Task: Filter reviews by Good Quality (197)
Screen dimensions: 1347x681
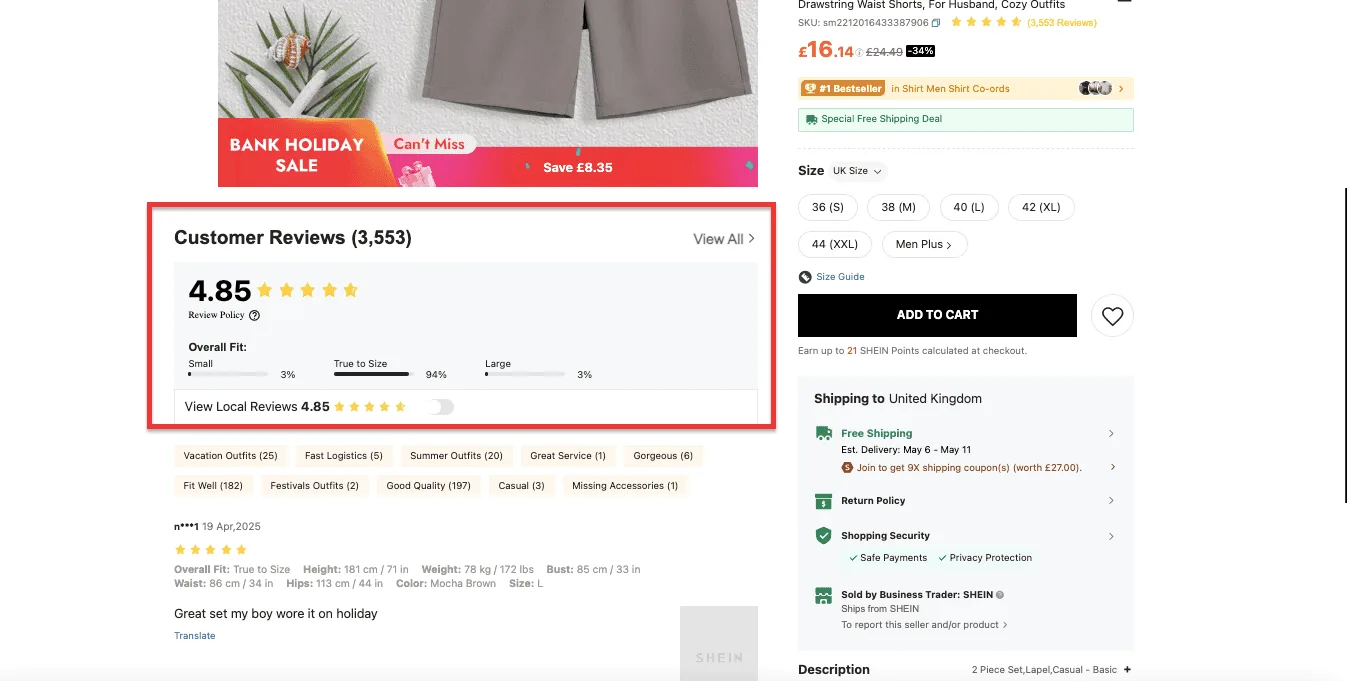Action: click(x=429, y=486)
